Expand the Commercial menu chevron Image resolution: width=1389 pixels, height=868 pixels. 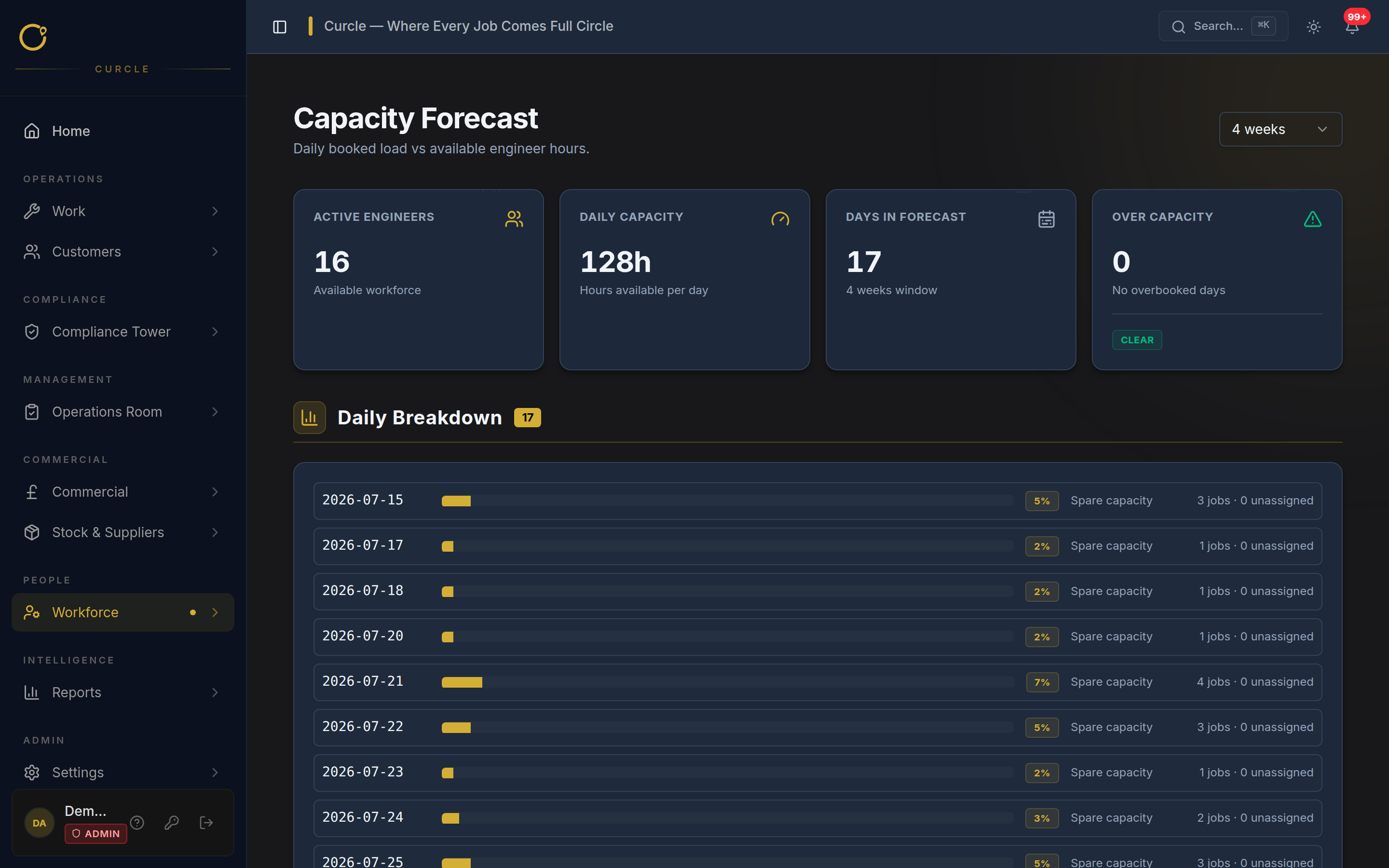coord(215,492)
